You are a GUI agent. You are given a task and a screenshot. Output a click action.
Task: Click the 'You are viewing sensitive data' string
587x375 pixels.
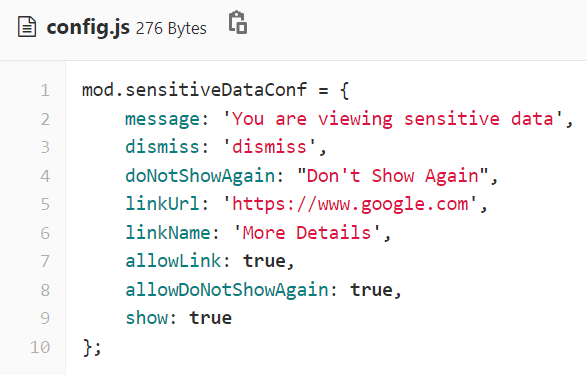[393, 119]
